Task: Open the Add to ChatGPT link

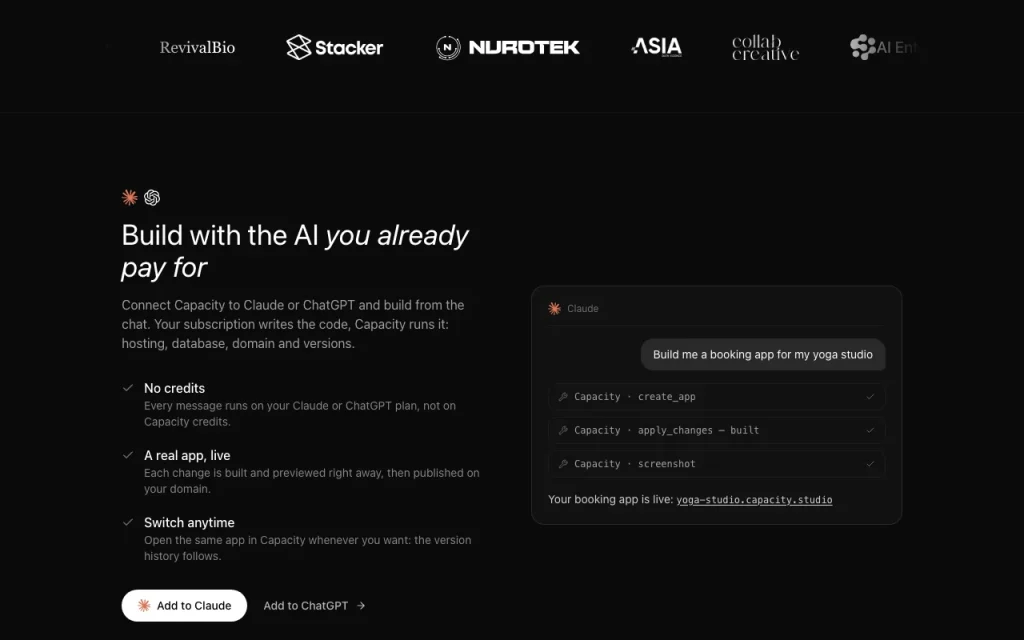Action: [x=314, y=606]
